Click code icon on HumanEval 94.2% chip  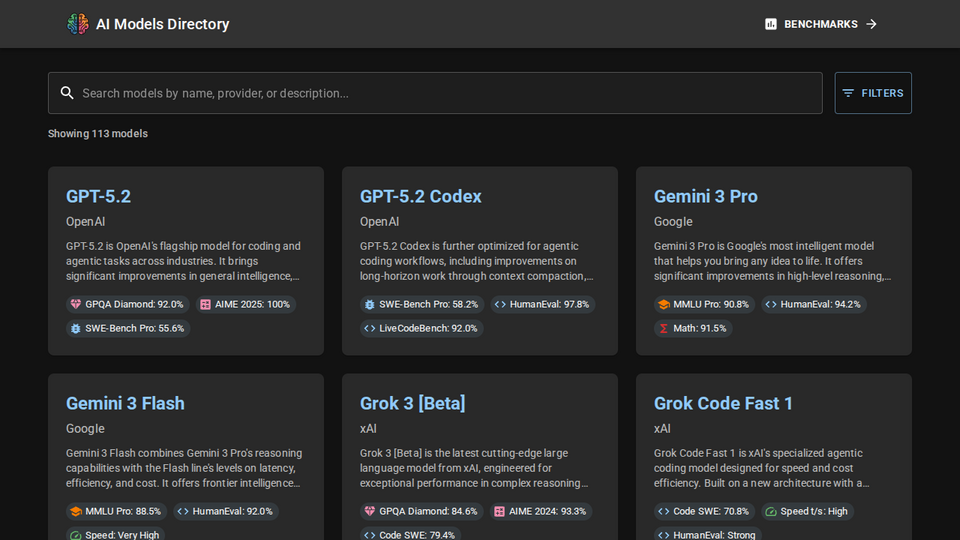click(771, 304)
